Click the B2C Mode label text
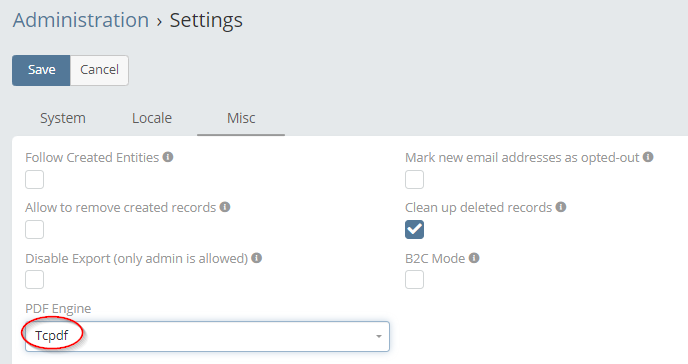 (x=435, y=258)
